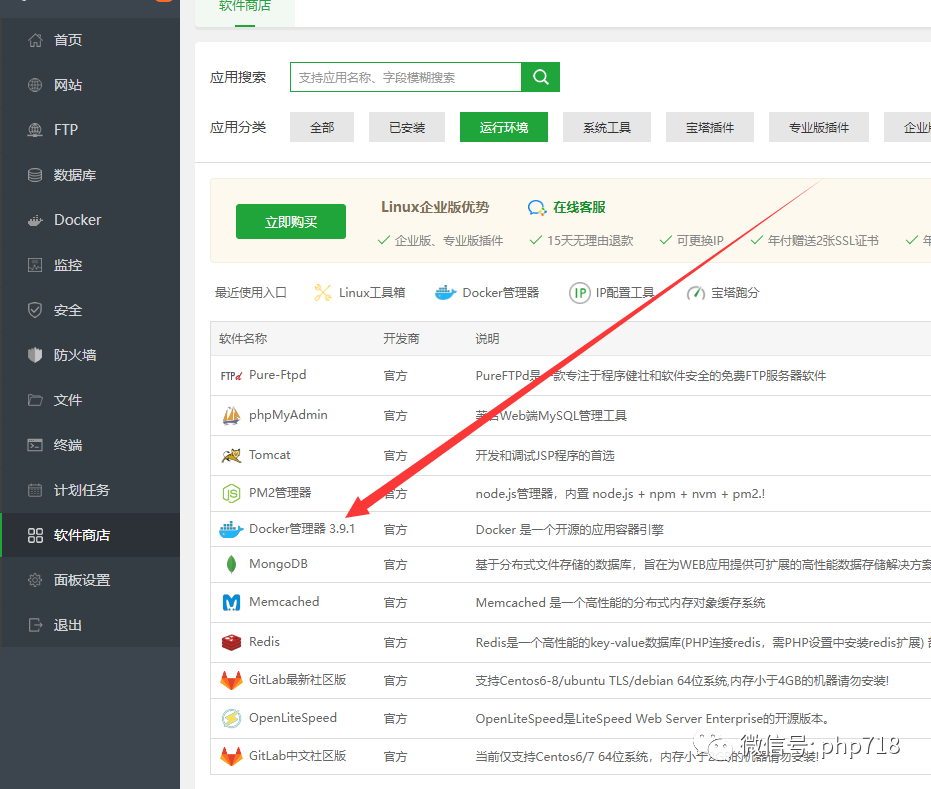Click the gear icon beside 面板设置
Screen dimensions: 931x789
[x=35, y=580]
